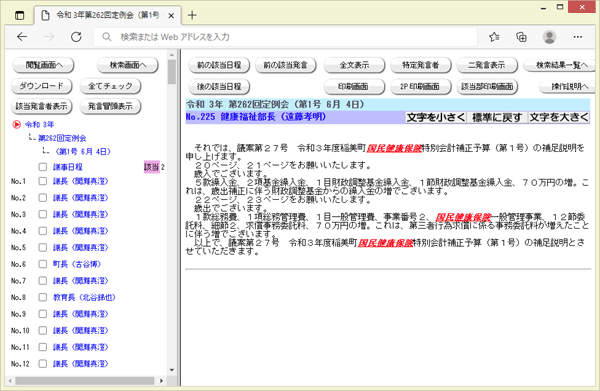This screenshot has height=391, width=600.
Task: Focus the search or web address field
Action: coord(285,37)
